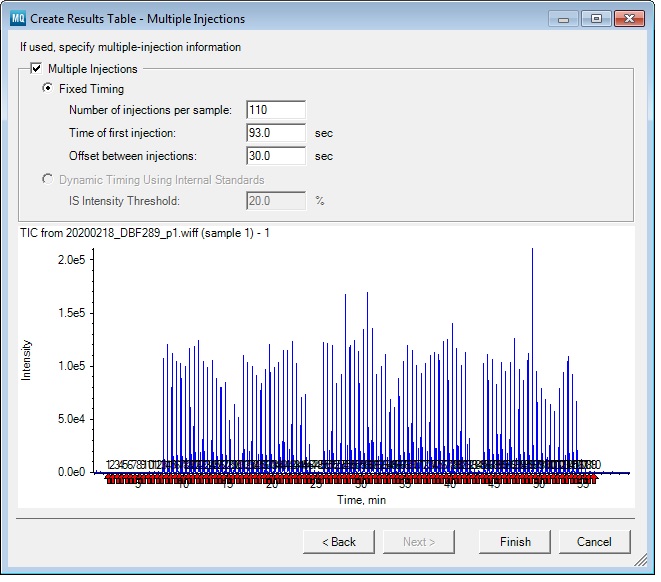Viewport: 661px width, 582px height.
Task: Click the Number of injections per sample field
Action: coord(275,110)
